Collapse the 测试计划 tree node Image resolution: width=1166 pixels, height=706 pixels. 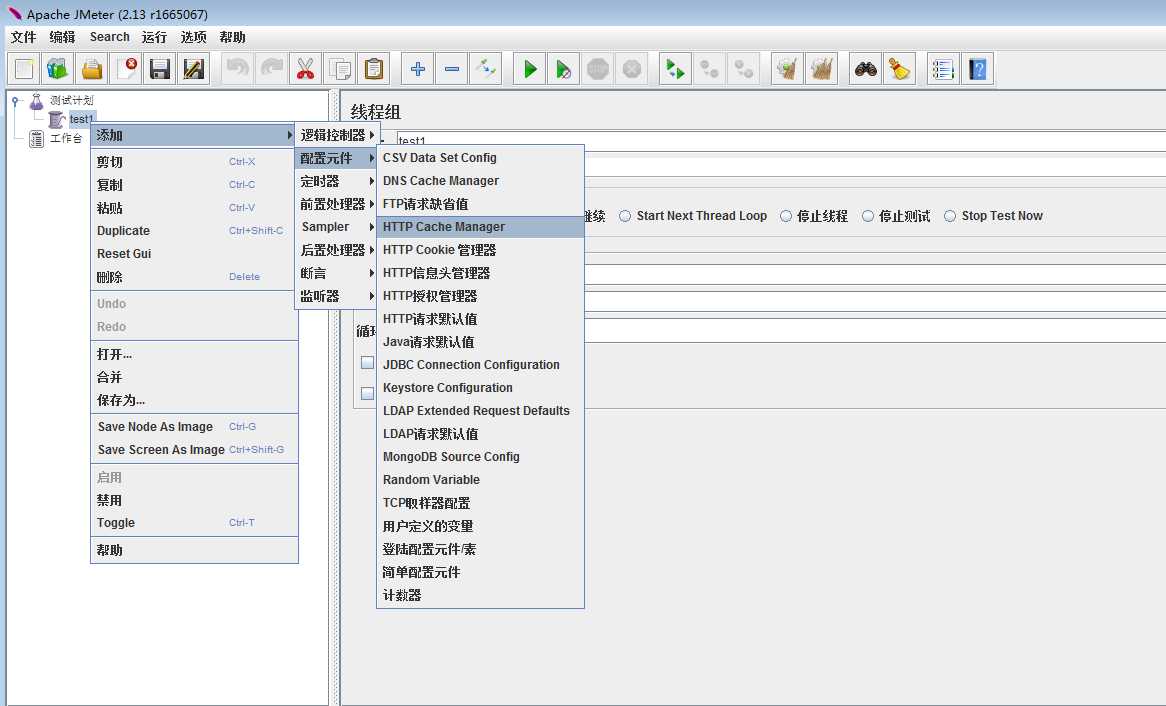point(15,101)
